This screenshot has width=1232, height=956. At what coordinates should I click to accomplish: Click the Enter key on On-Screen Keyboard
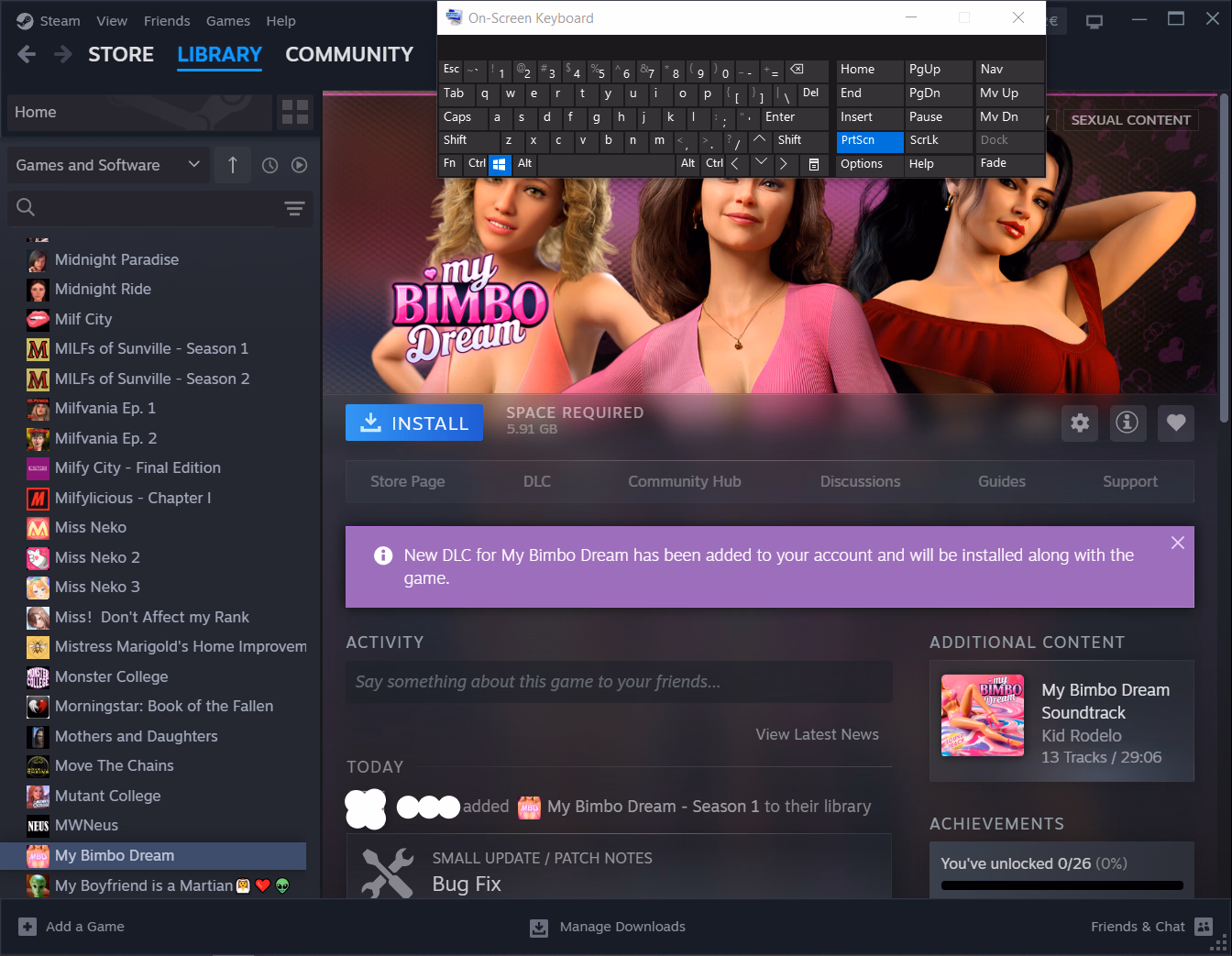[x=795, y=118]
